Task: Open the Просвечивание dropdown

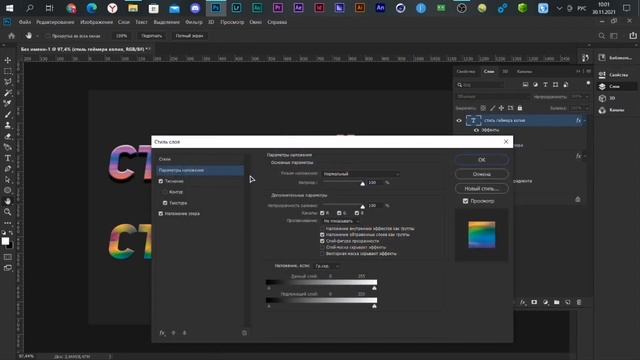Action: 341,221
